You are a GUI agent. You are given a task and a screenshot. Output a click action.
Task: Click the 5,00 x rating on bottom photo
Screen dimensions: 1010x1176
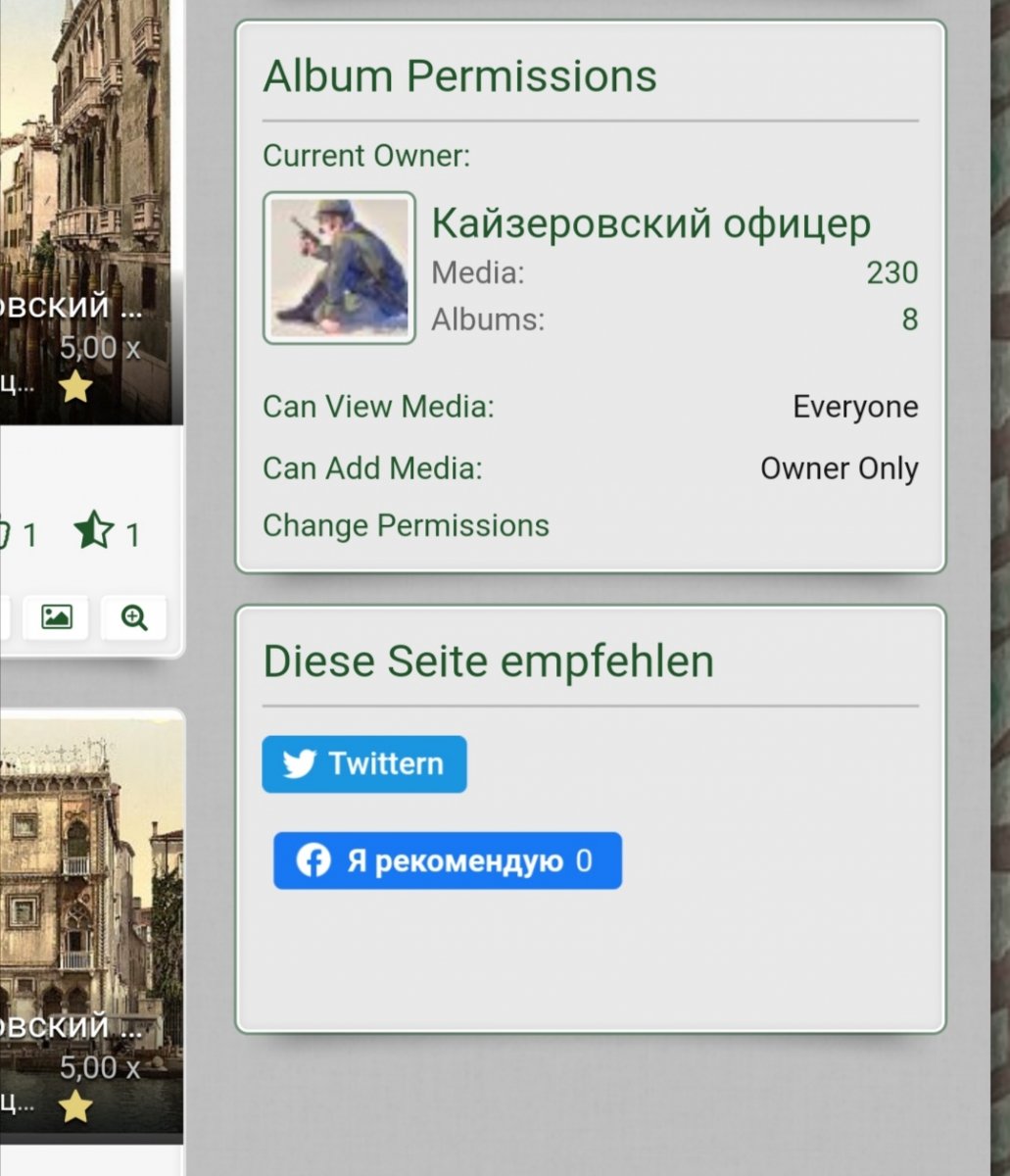[100, 1067]
